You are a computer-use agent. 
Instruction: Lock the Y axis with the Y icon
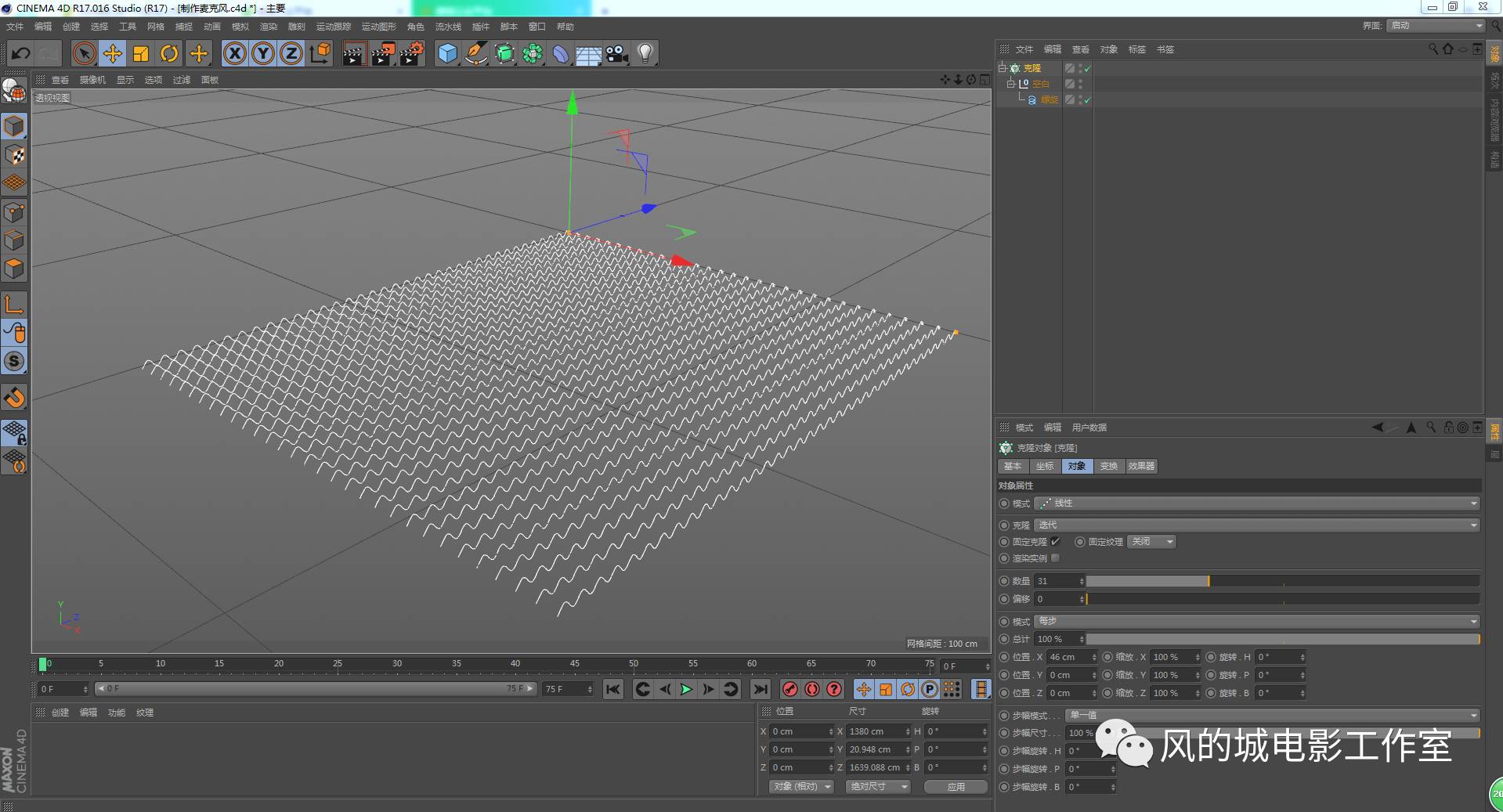262,53
